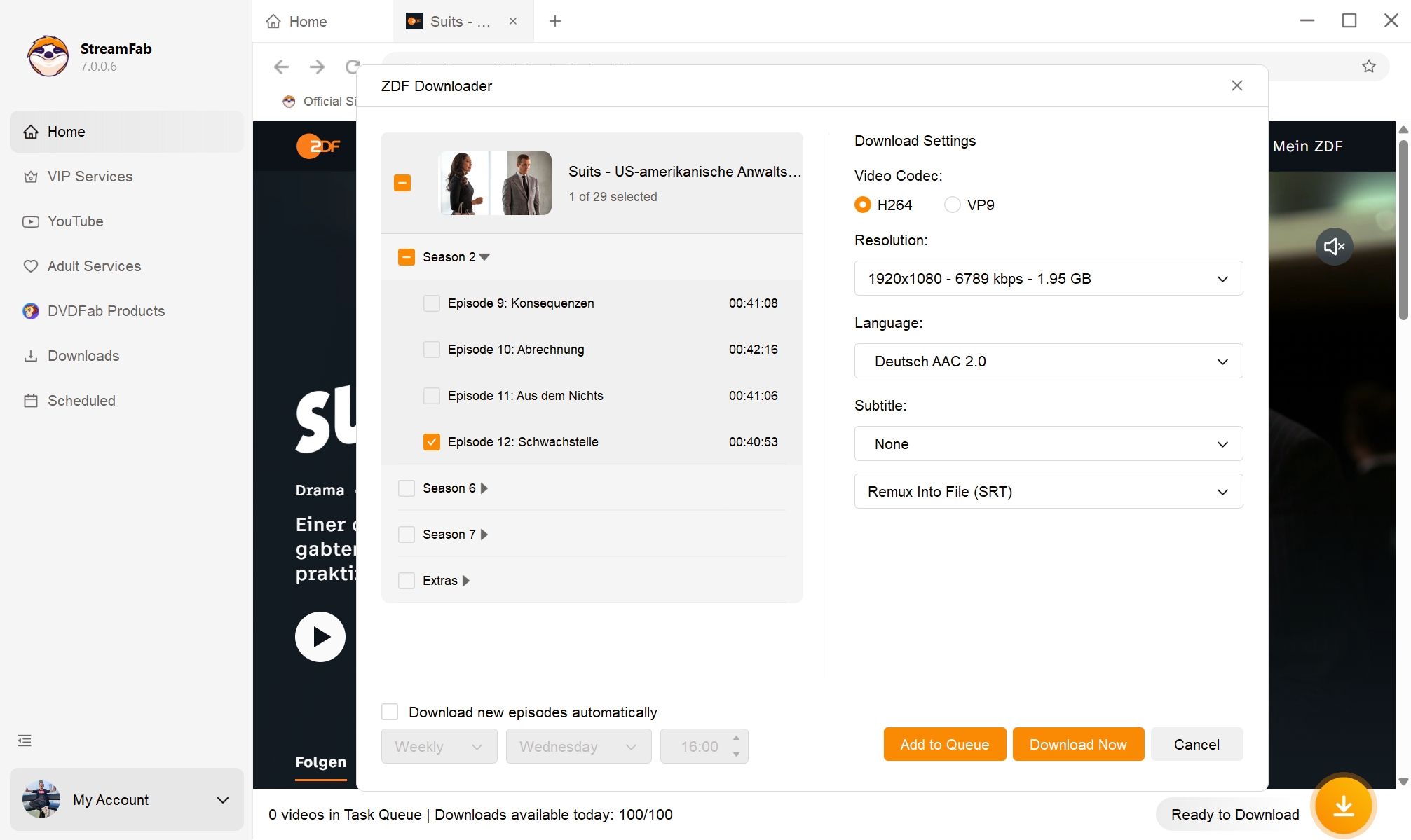Open YouTube from the sidebar
The image size is (1411, 840).
pyautogui.click(x=75, y=221)
